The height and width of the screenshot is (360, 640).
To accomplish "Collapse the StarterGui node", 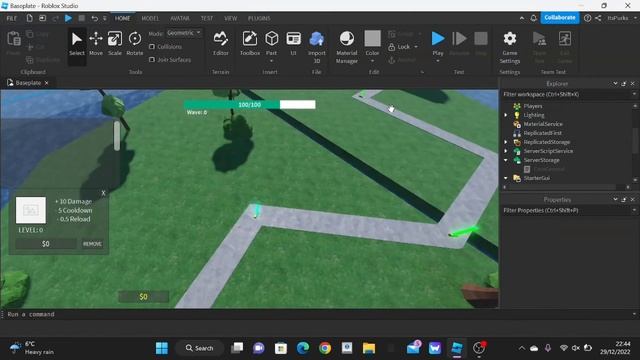I will pyautogui.click(x=506, y=178).
